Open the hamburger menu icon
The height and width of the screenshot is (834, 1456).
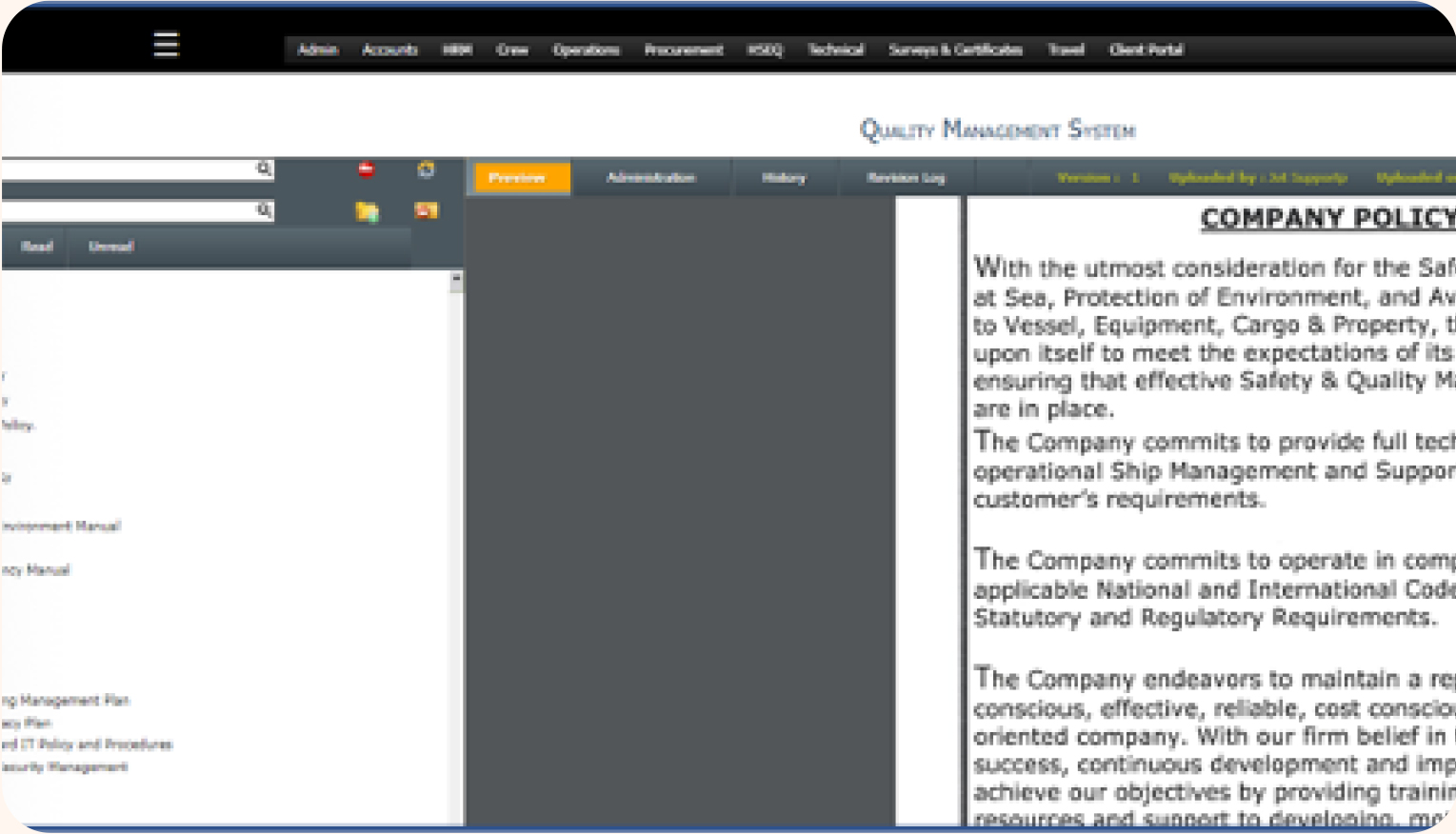[166, 44]
